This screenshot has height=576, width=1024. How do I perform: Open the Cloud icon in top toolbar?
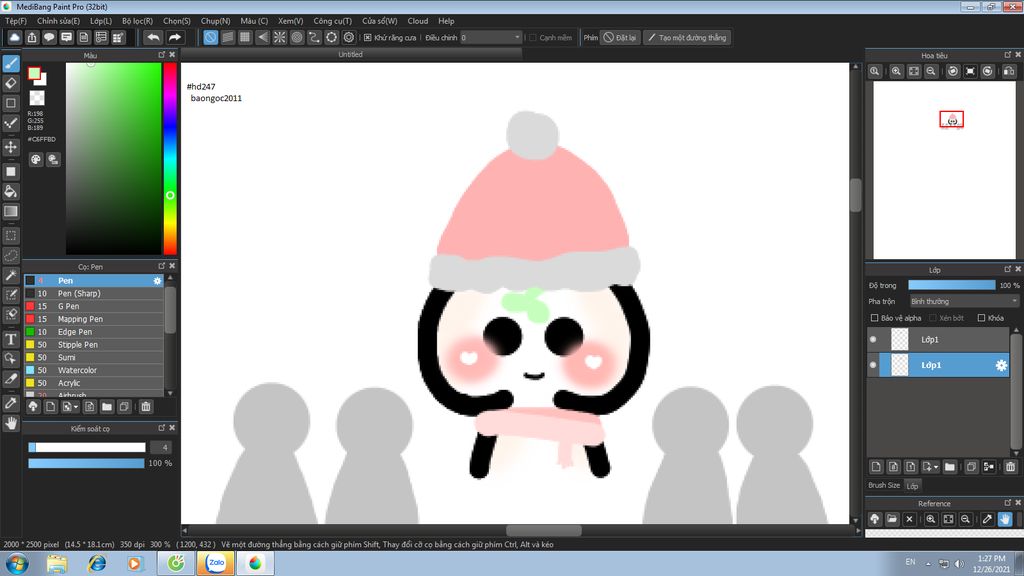click(x=14, y=37)
